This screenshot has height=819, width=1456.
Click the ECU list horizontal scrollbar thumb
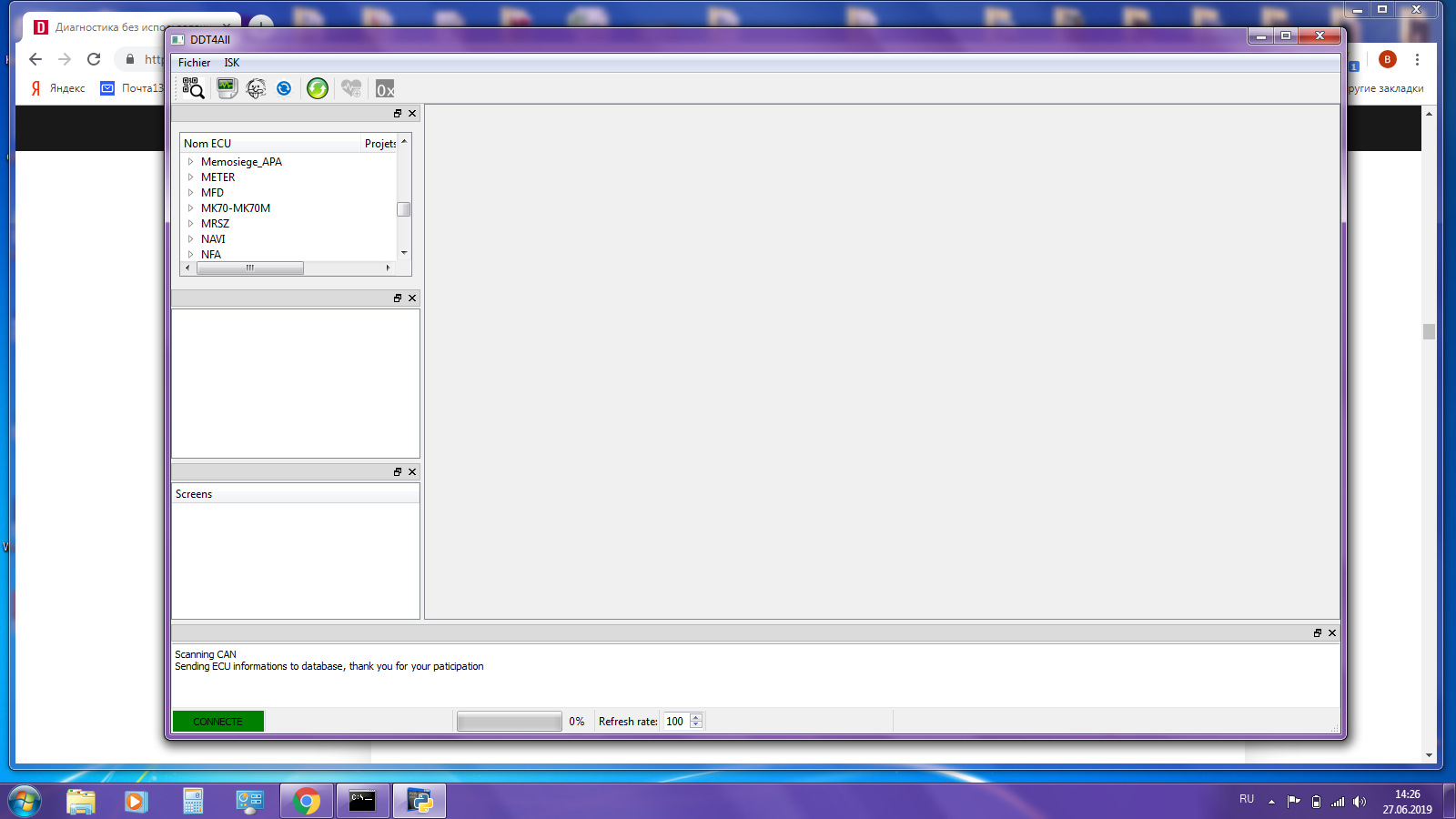coord(250,268)
